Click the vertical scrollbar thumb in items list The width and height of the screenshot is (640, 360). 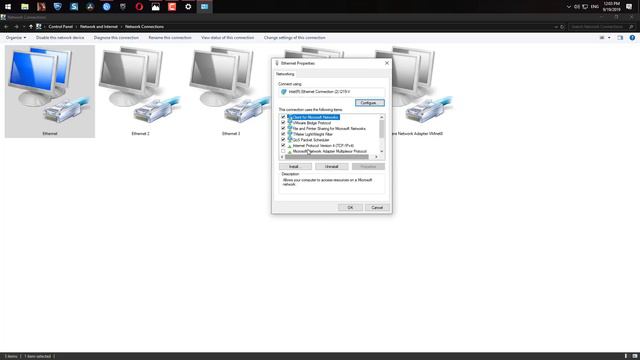click(382, 129)
